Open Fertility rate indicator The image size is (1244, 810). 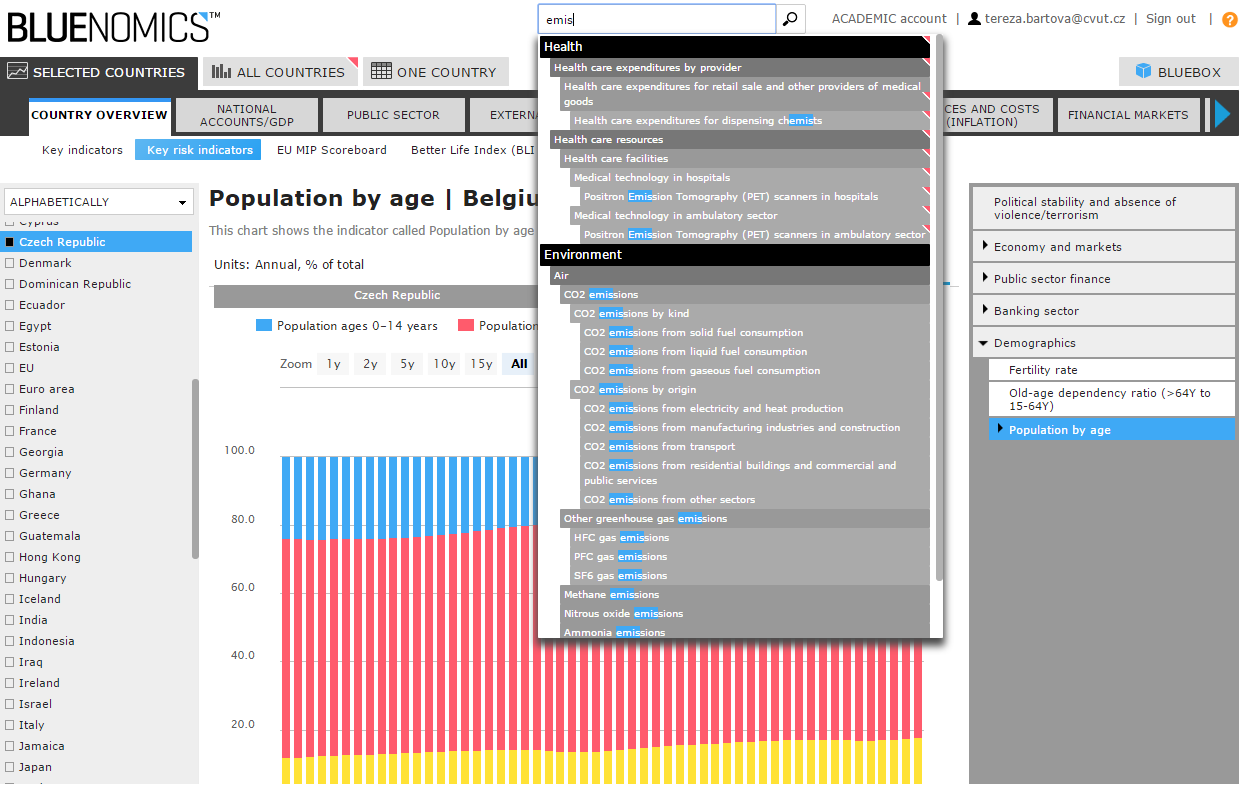(x=1112, y=370)
